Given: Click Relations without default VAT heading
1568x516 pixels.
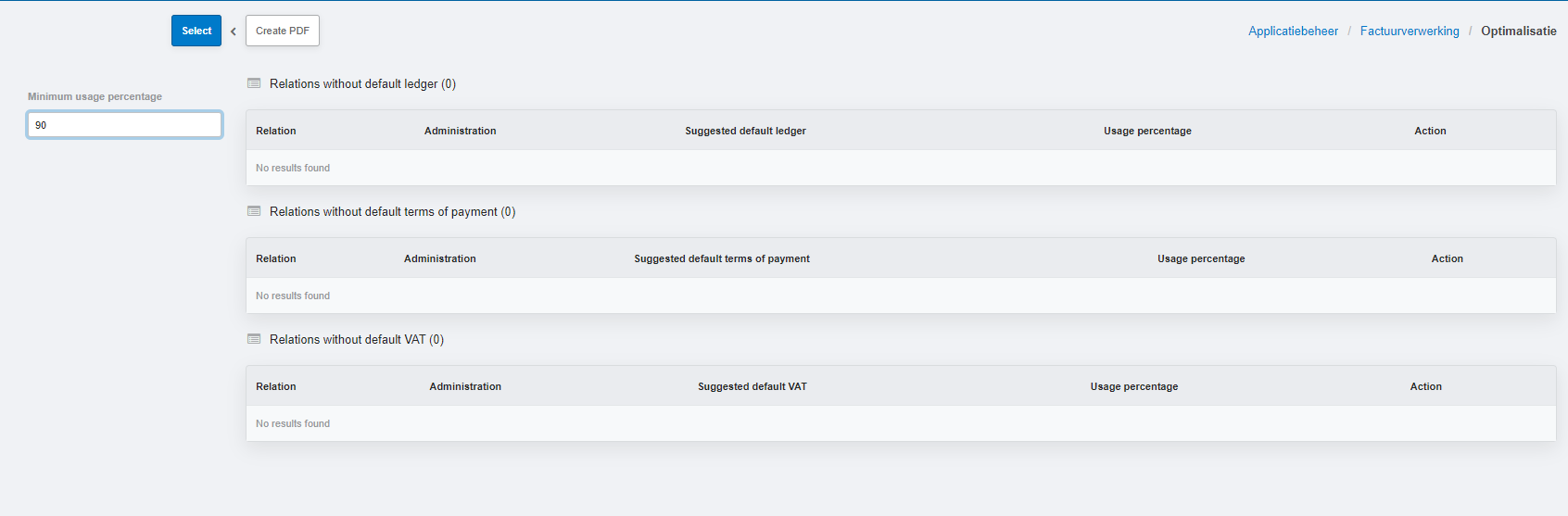Looking at the screenshot, I should point(357,339).
